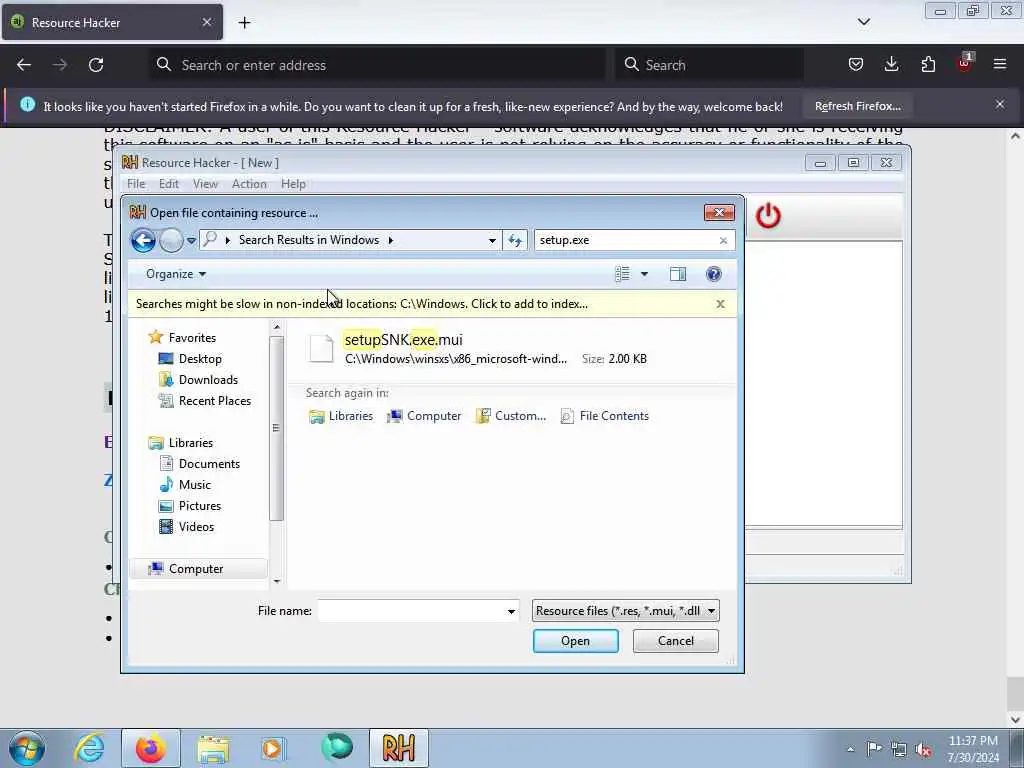Click the Firefox Search box
Image resolution: width=1024 pixels, height=768 pixels.
pyautogui.click(x=709, y=65)
